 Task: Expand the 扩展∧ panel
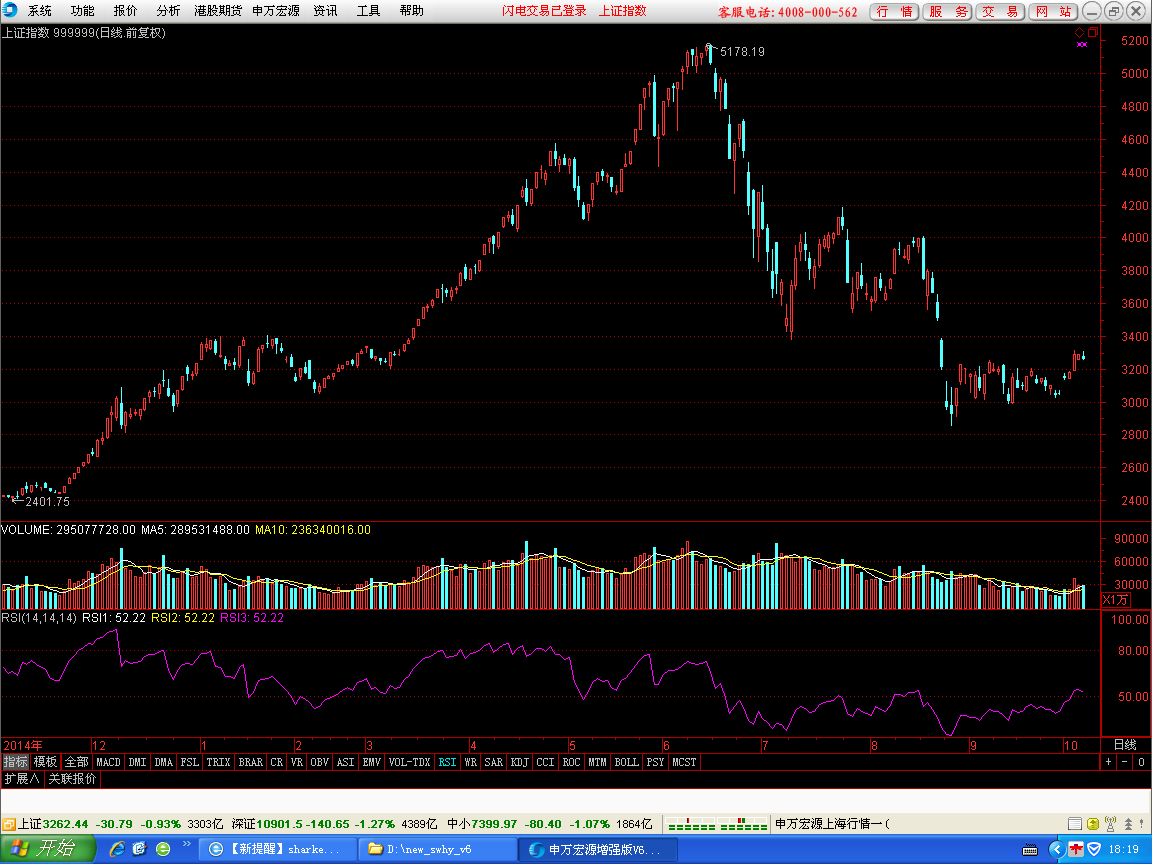coord(22,779)
